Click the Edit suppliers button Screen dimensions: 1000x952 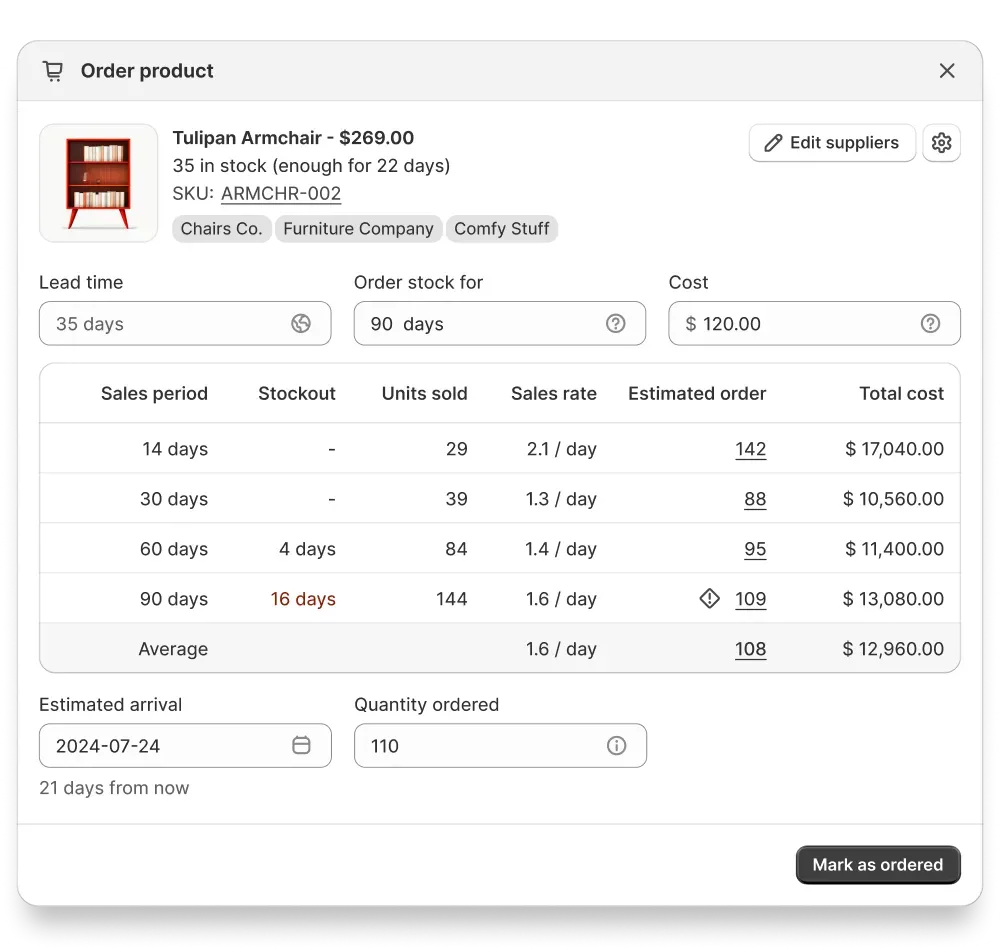pyautogui.click(x=832, y=143)
